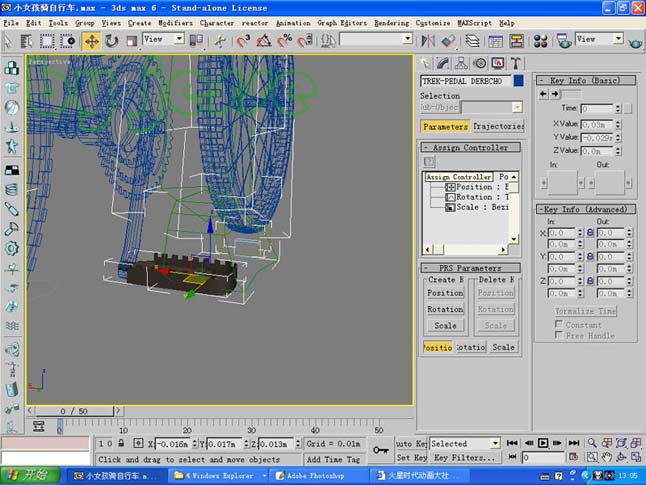Click the Parameters button
646x485 pixels.
[x=445, y=126]
